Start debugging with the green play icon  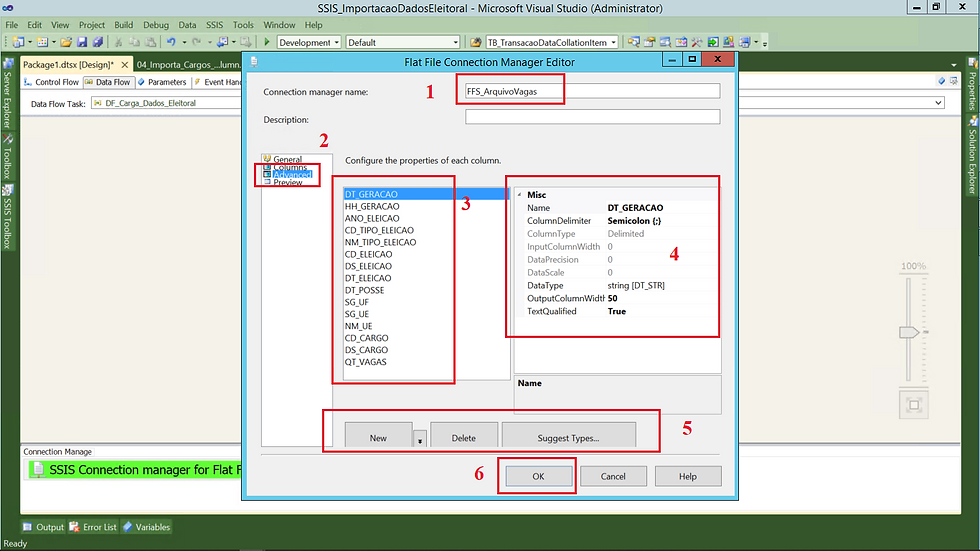267,42
